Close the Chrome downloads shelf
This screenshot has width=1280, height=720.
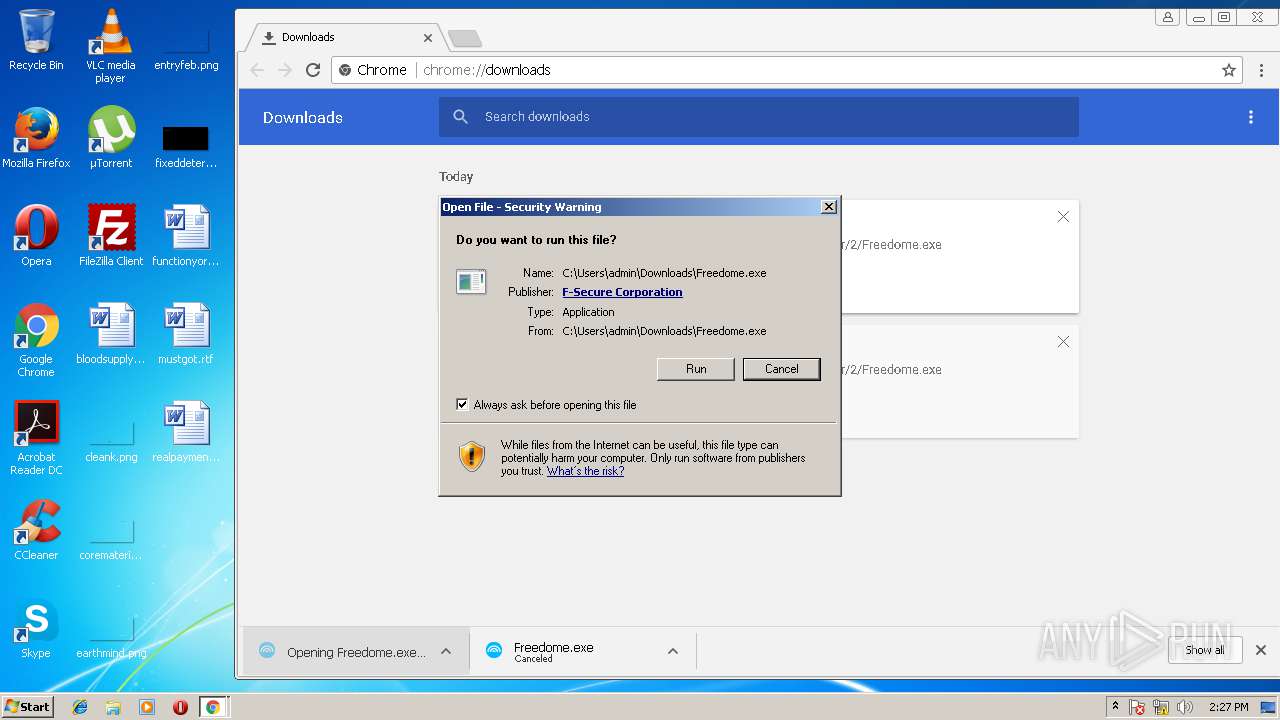[1261, 650]
